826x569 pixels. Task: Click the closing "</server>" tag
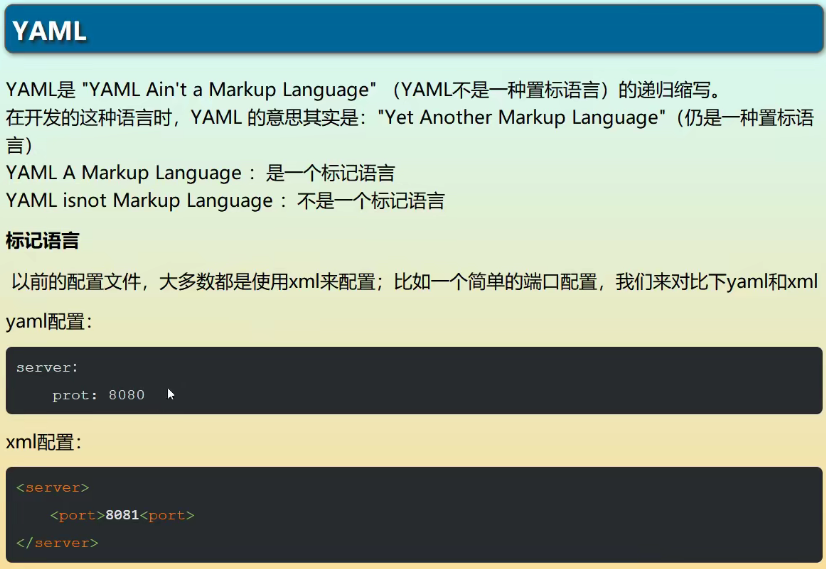pos(57,543)
